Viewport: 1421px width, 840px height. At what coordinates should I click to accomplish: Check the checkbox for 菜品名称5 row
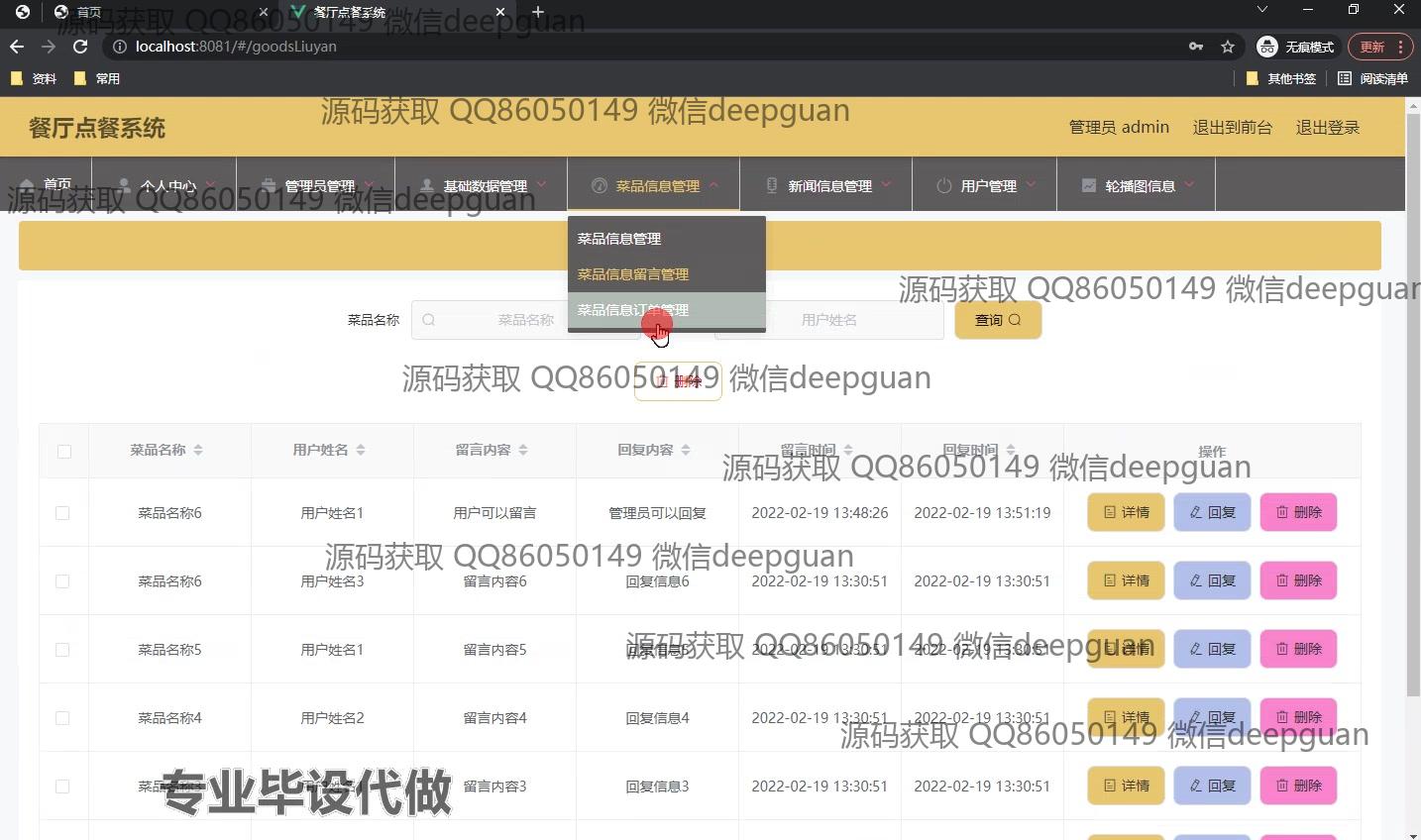click(62, 650)
